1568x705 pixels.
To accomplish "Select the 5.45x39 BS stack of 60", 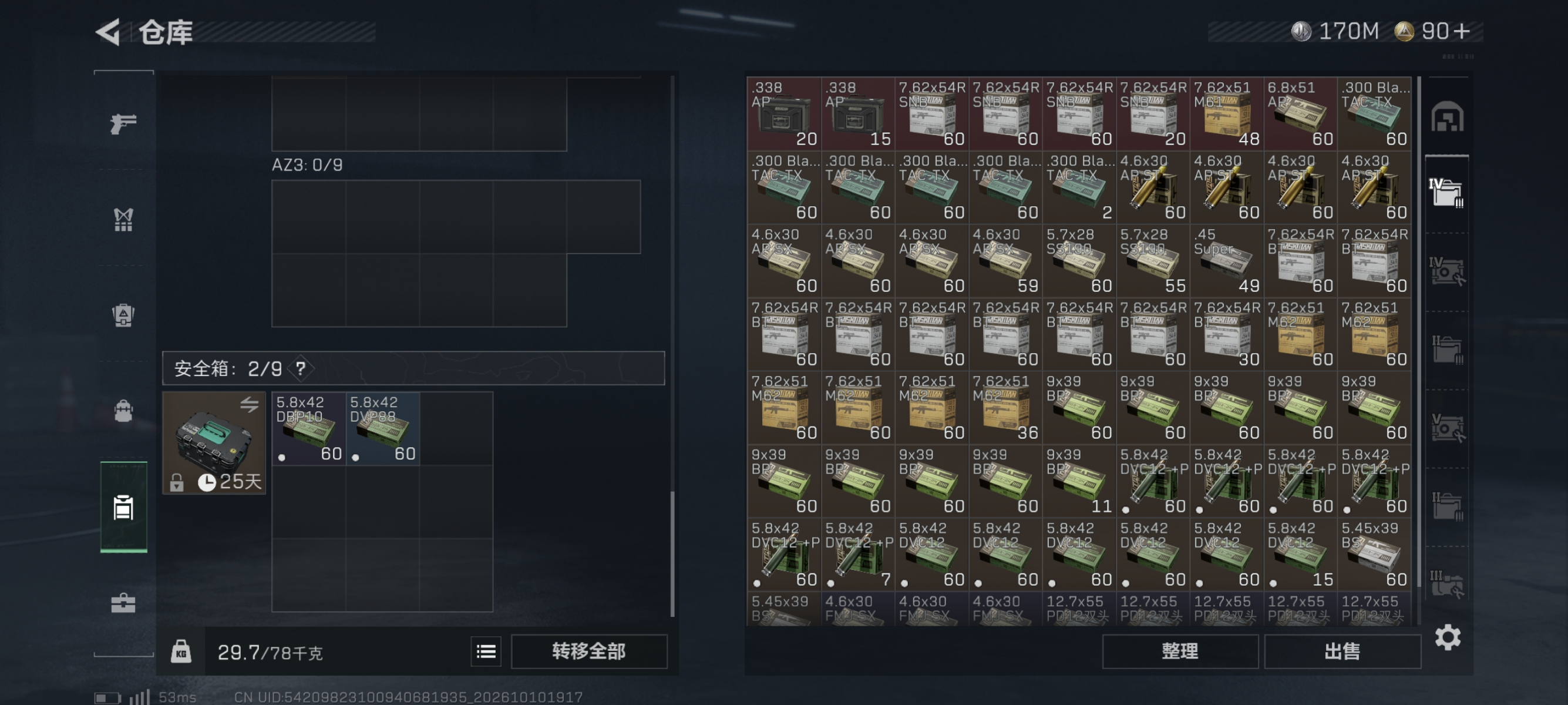I will click(x=1374, y=554).
